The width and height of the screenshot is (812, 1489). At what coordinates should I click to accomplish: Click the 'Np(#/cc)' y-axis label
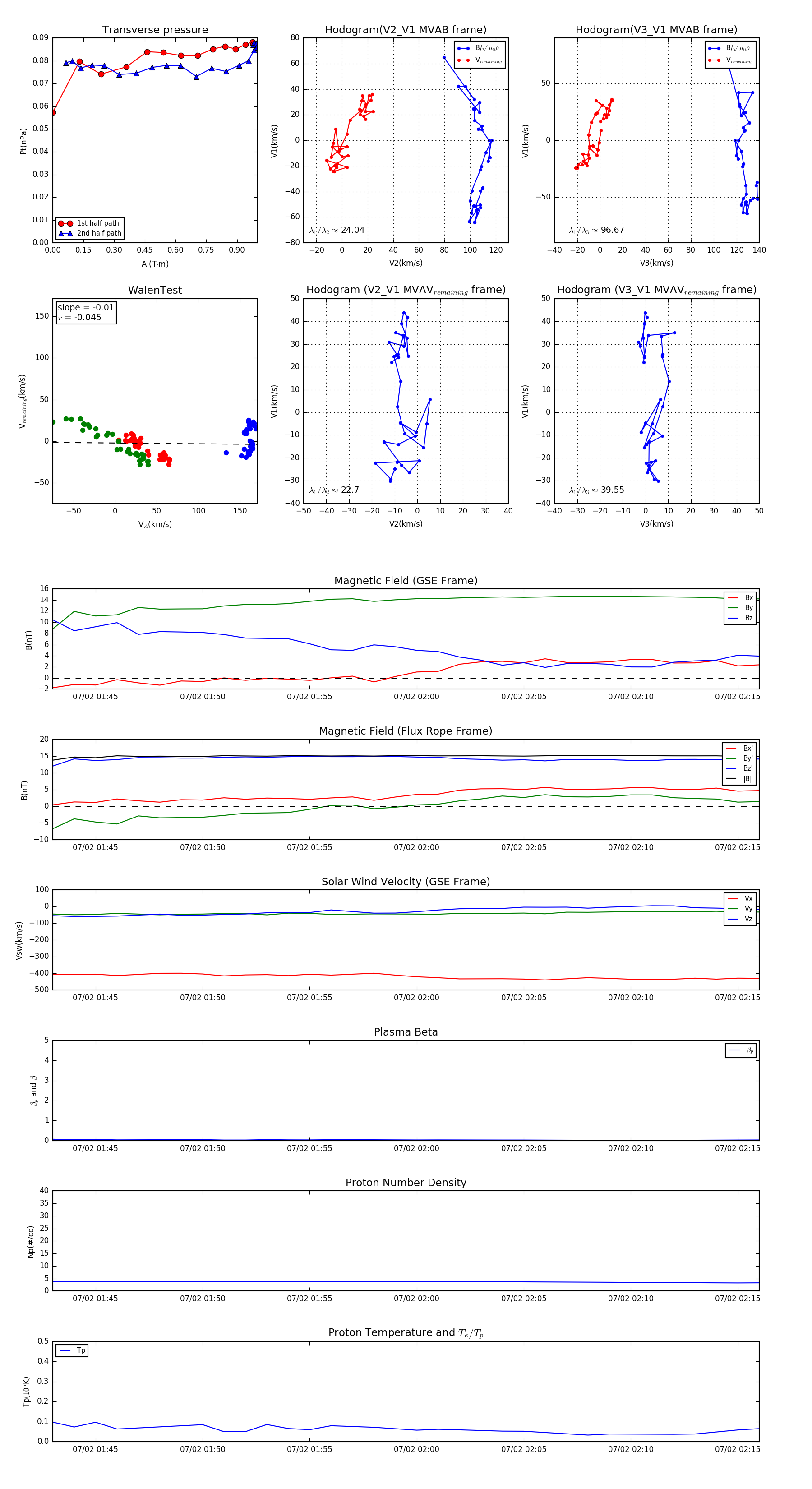31,1241
